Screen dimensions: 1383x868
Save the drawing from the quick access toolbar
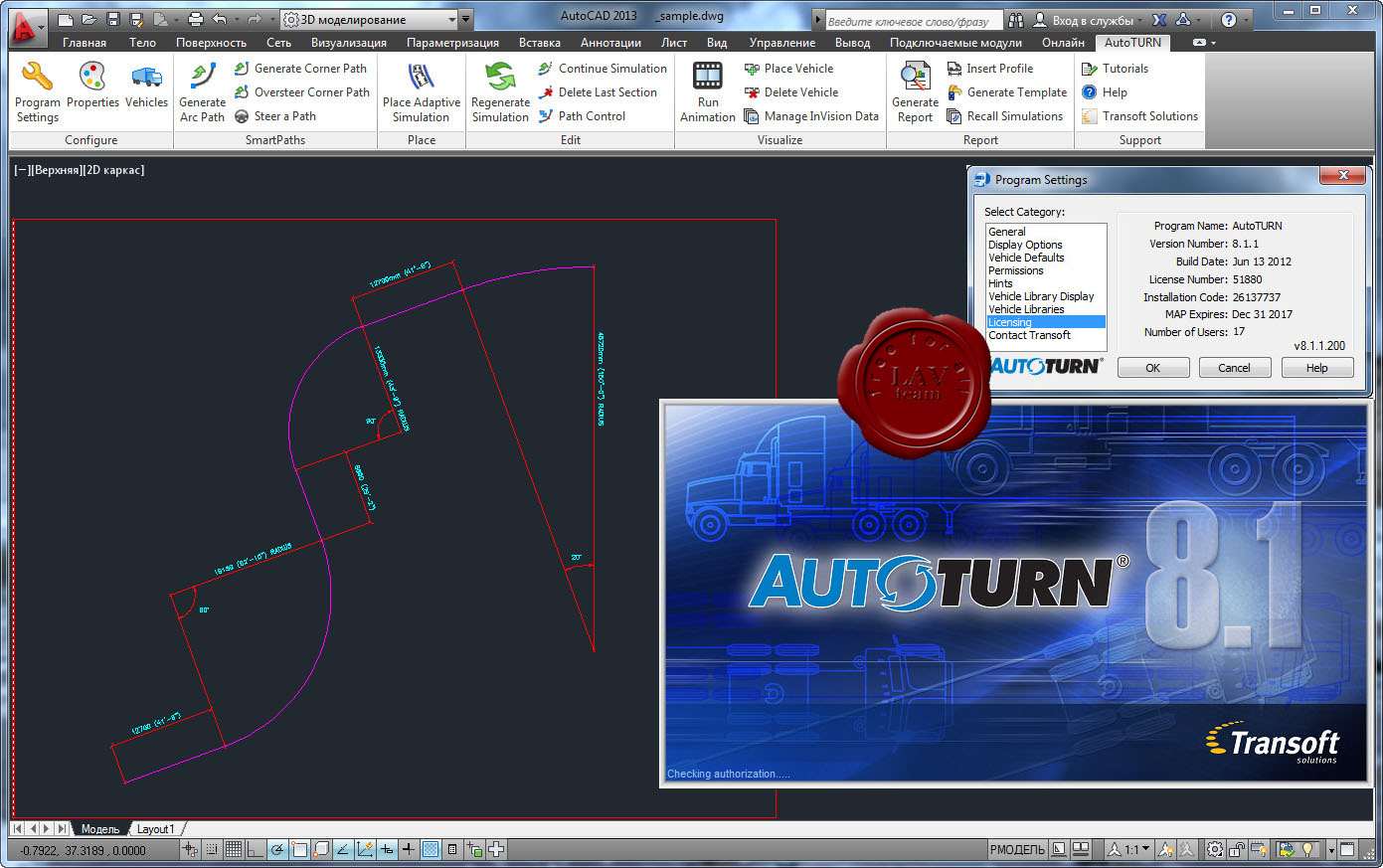click(113, 20)
